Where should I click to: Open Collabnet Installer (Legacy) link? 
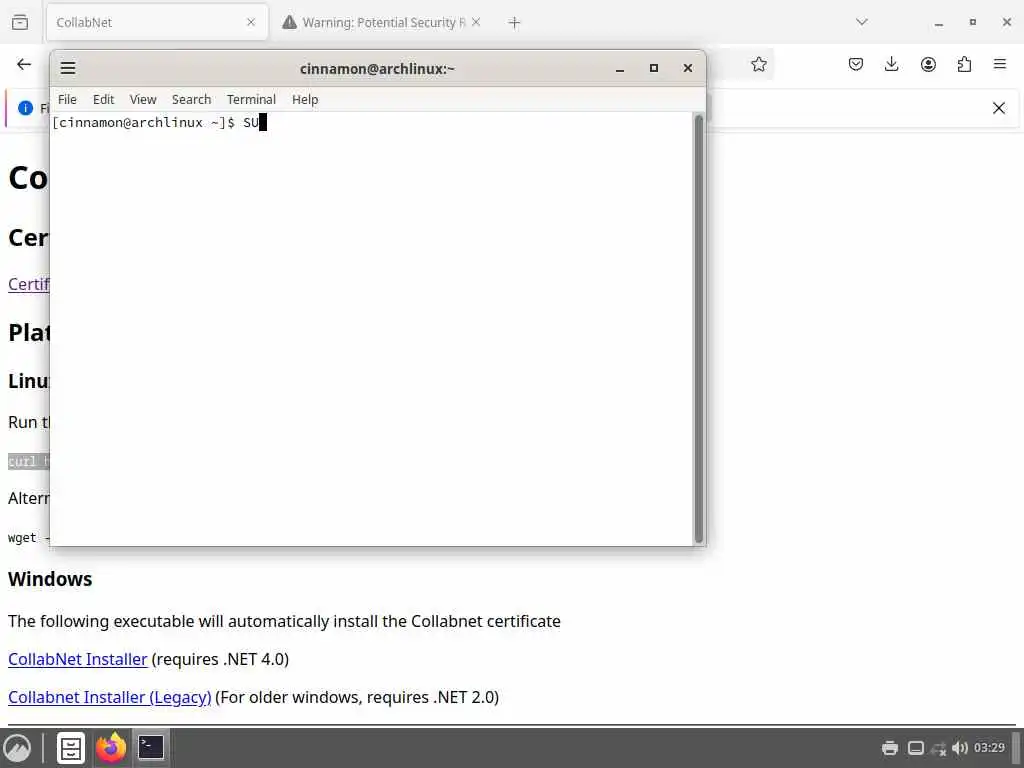(110, 697)
